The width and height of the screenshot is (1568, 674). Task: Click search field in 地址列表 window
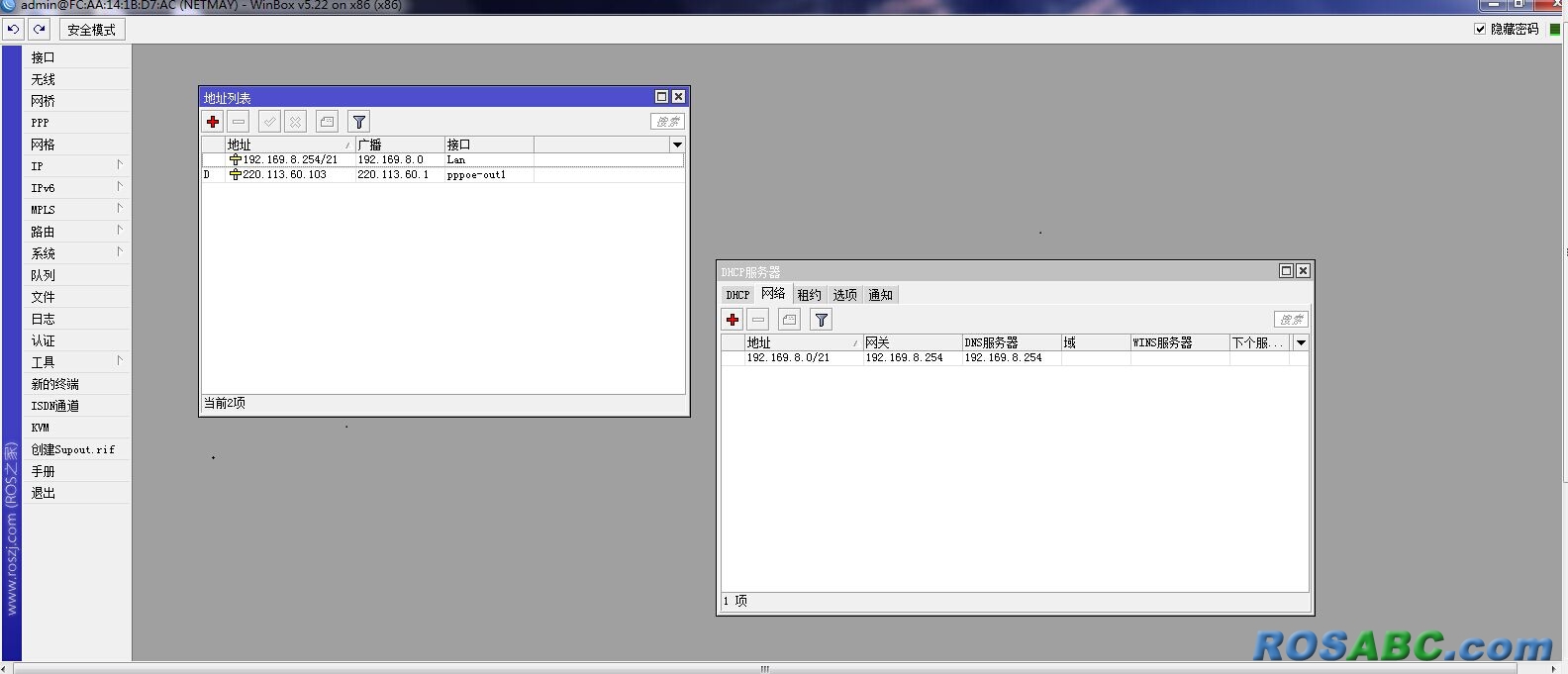click(x=667, y=122)
